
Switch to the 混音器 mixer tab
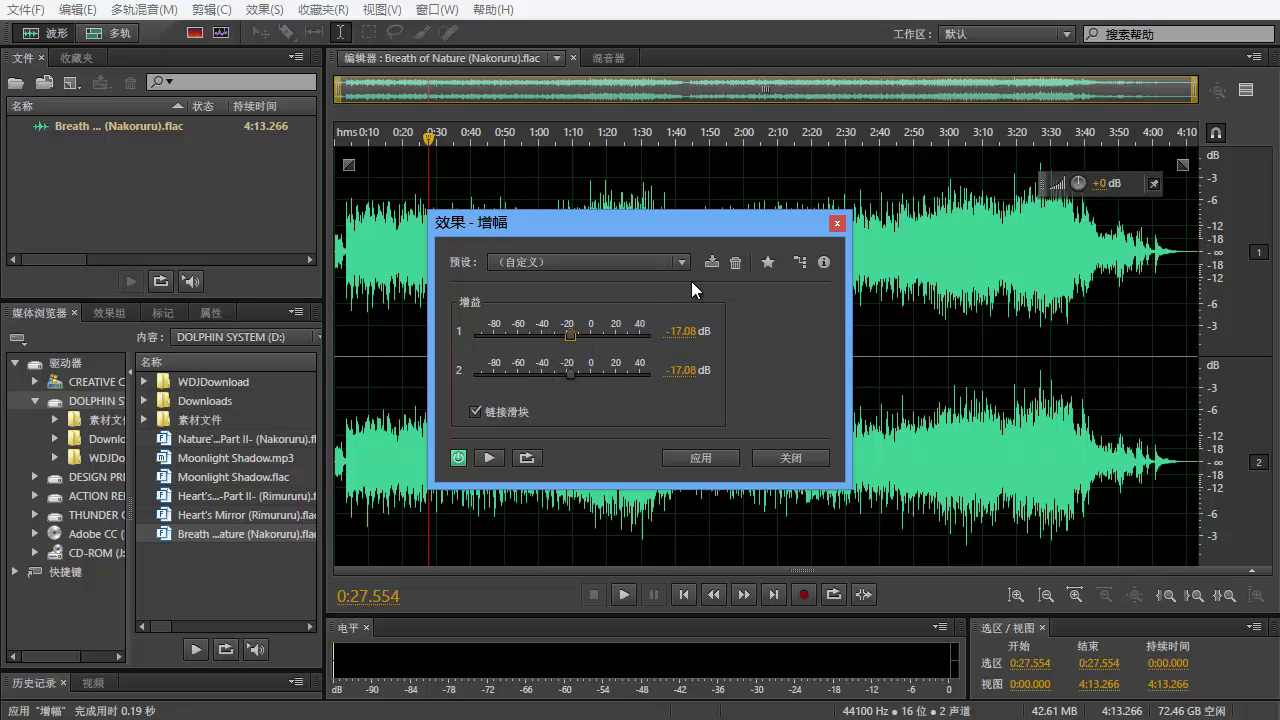click(x=608, y=58)
